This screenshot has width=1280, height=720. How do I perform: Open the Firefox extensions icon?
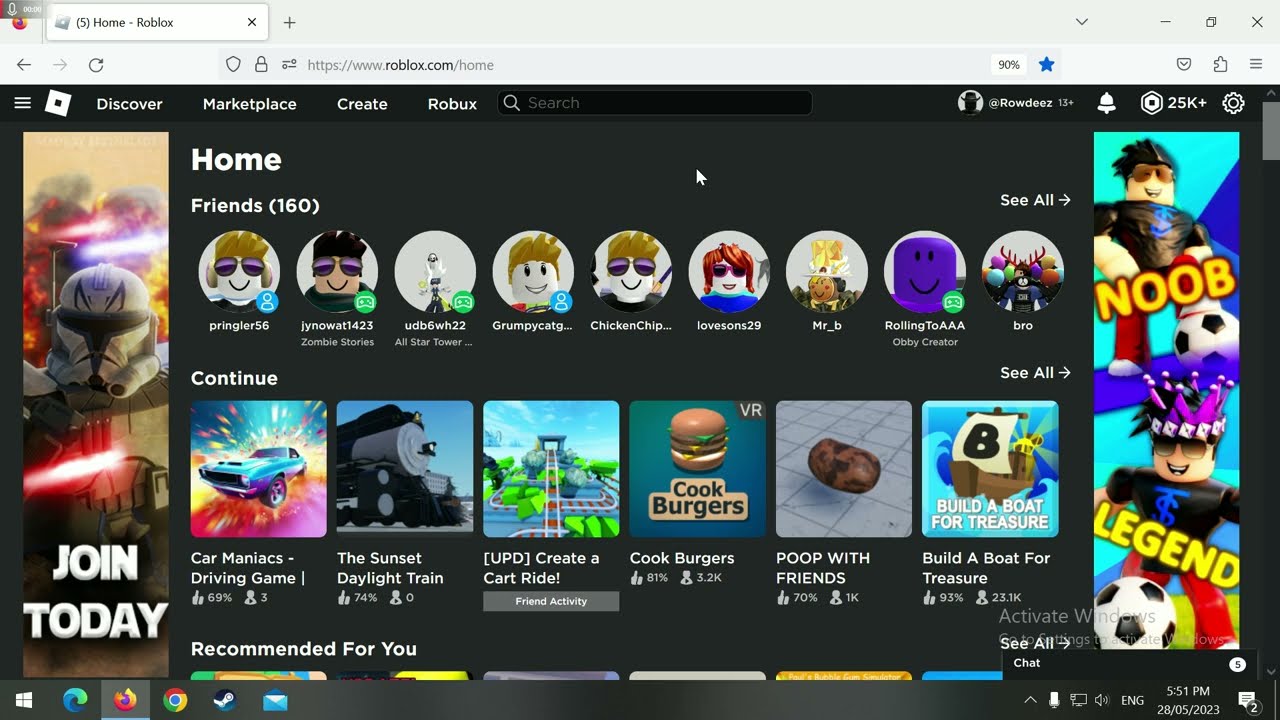(x=1220, y=65)
